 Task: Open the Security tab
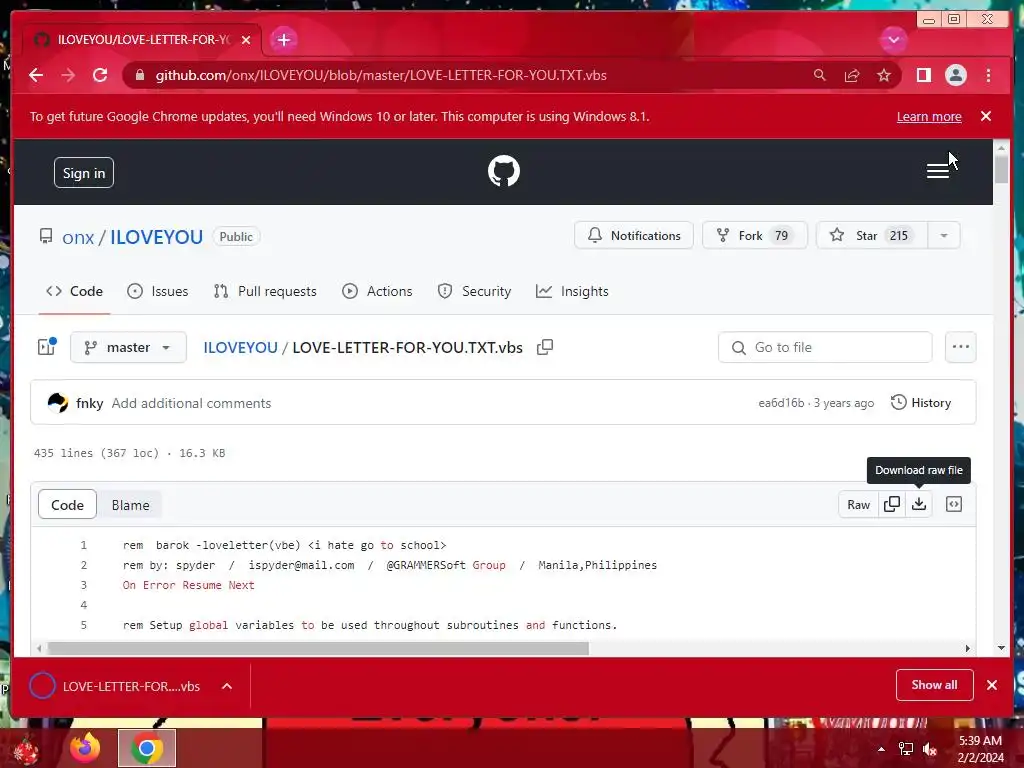point(474,291)
